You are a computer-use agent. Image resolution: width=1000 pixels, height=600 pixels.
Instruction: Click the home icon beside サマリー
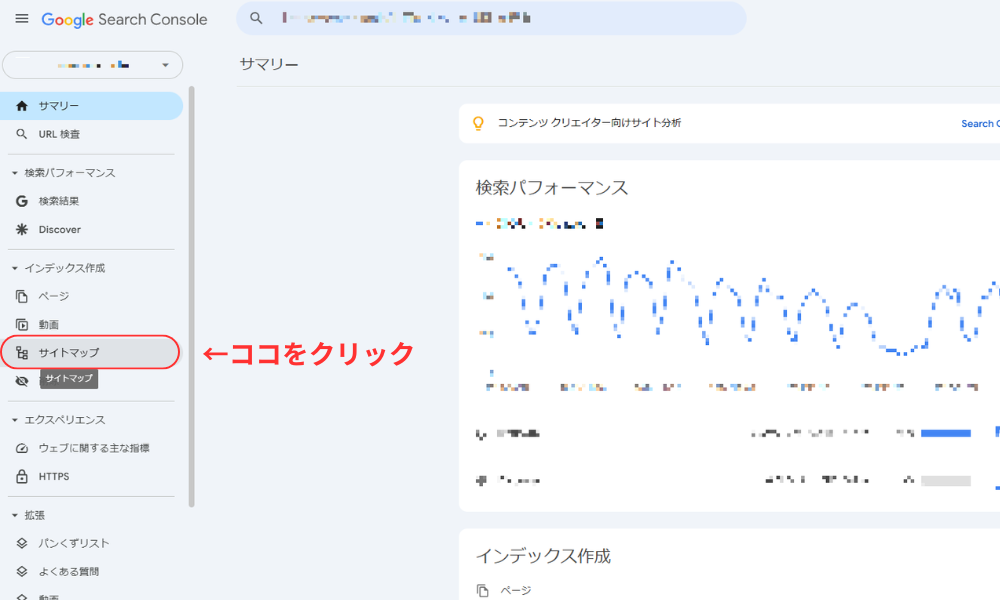coord(22,106)
